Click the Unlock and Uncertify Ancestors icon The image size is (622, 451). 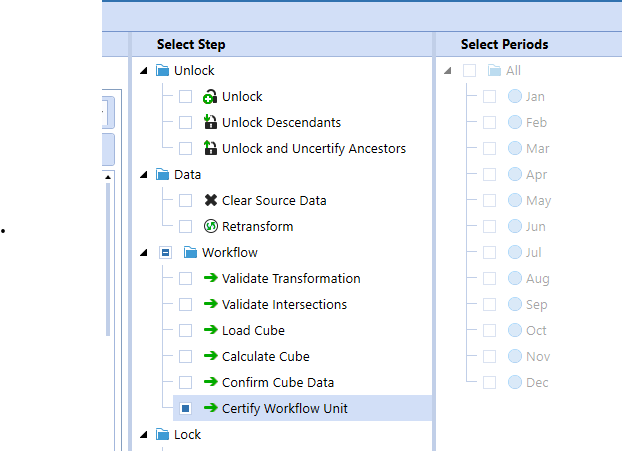point(210,149)
